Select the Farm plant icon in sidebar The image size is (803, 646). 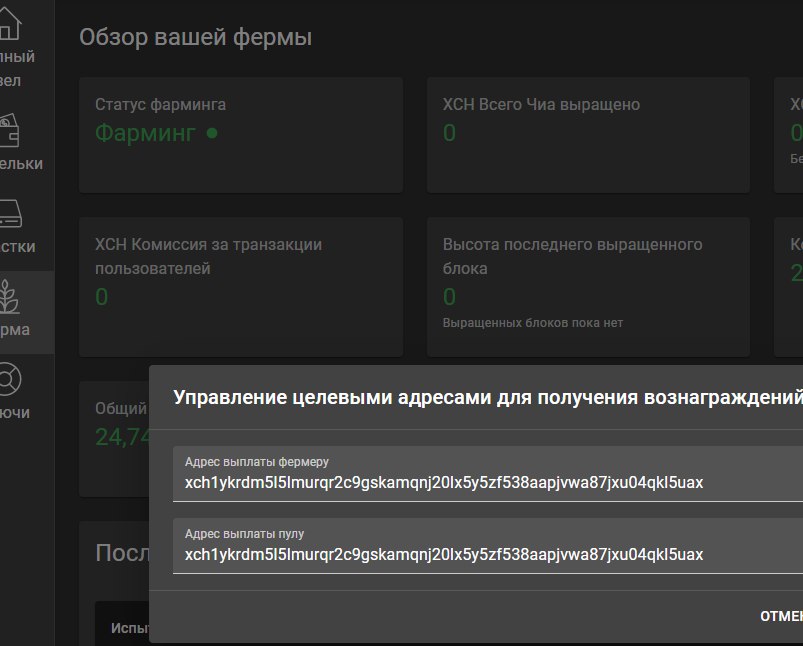(9, 297)
